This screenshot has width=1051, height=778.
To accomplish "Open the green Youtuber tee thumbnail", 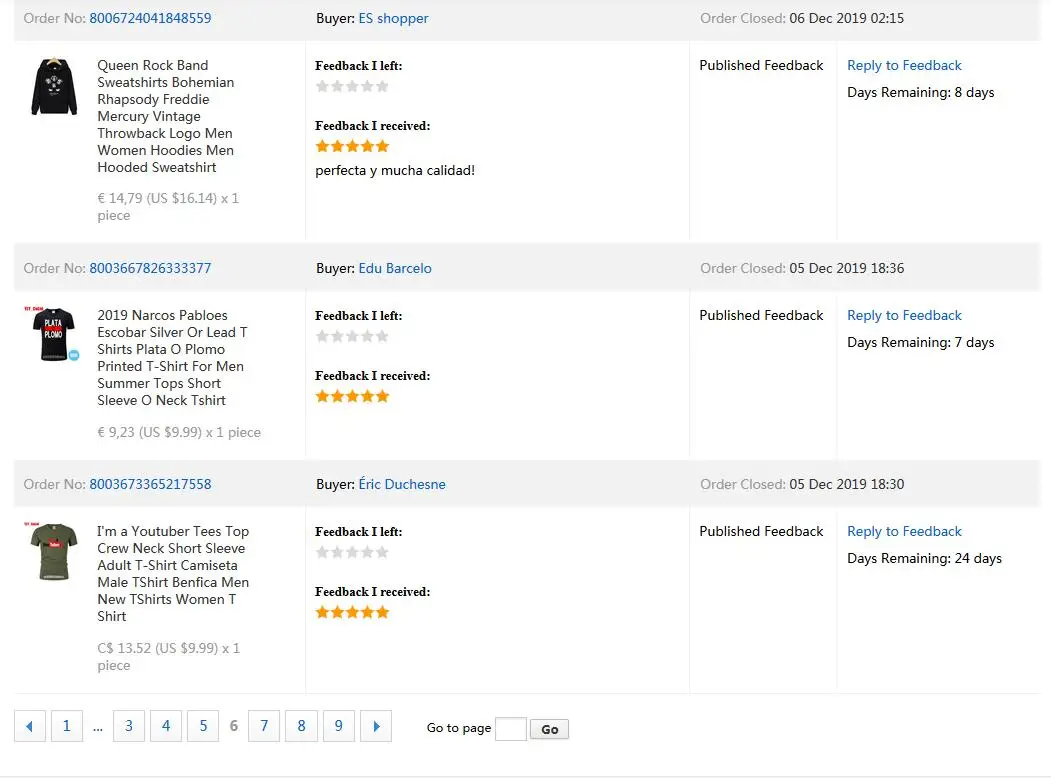I will click(54, 551).
